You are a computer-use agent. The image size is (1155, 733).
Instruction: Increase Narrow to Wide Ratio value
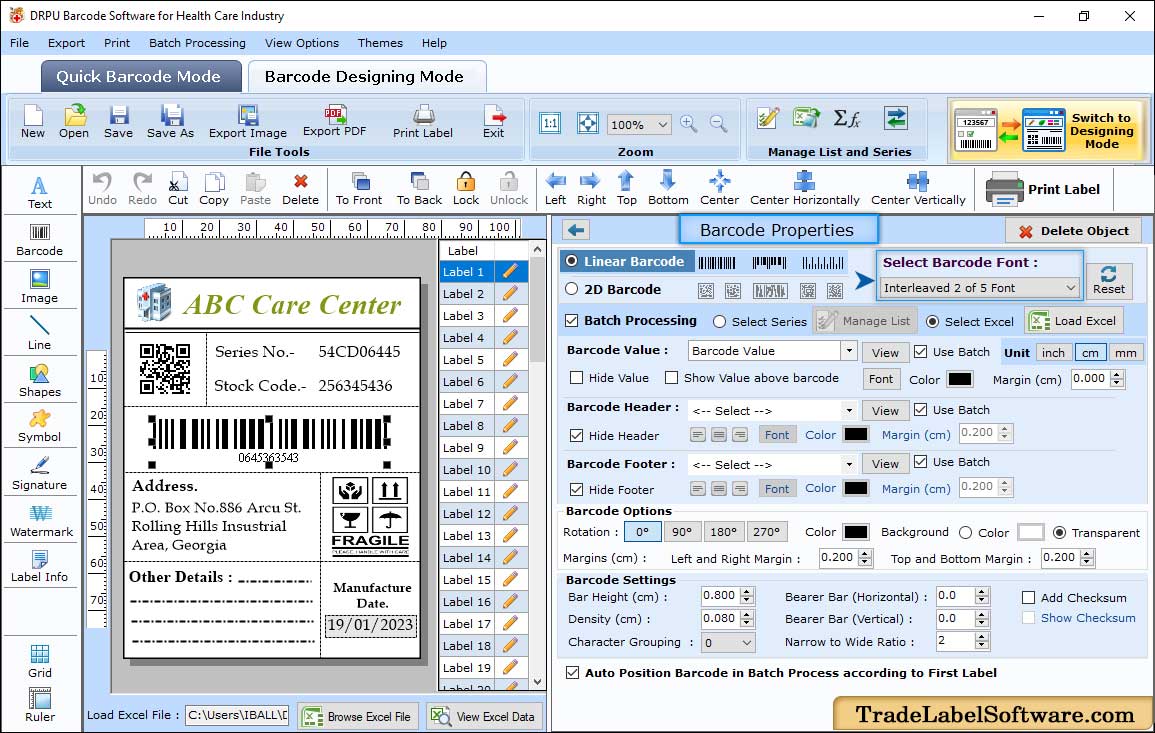coord(982,637)
